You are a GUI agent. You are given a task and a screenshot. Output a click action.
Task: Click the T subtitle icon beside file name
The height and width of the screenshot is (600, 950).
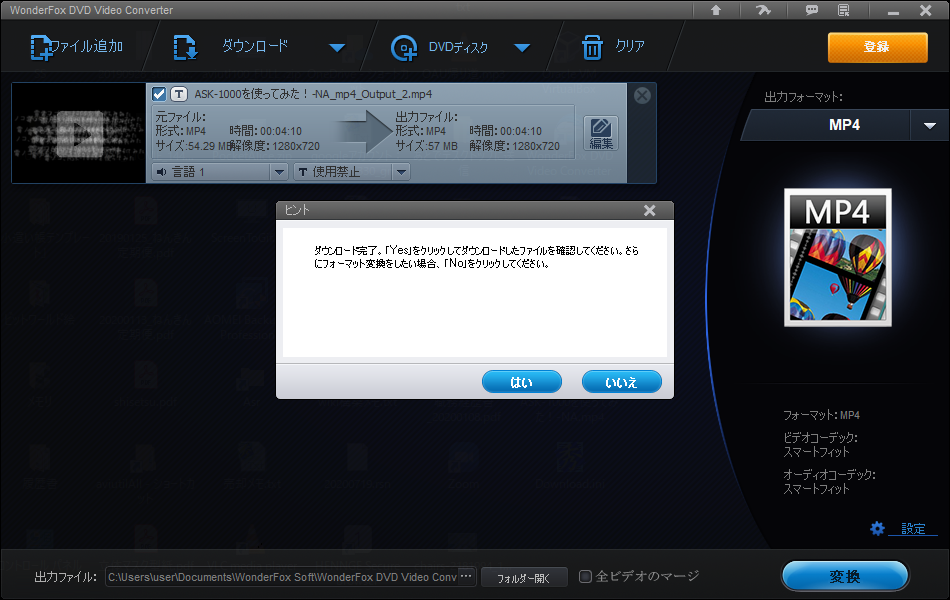pos(179,94)
